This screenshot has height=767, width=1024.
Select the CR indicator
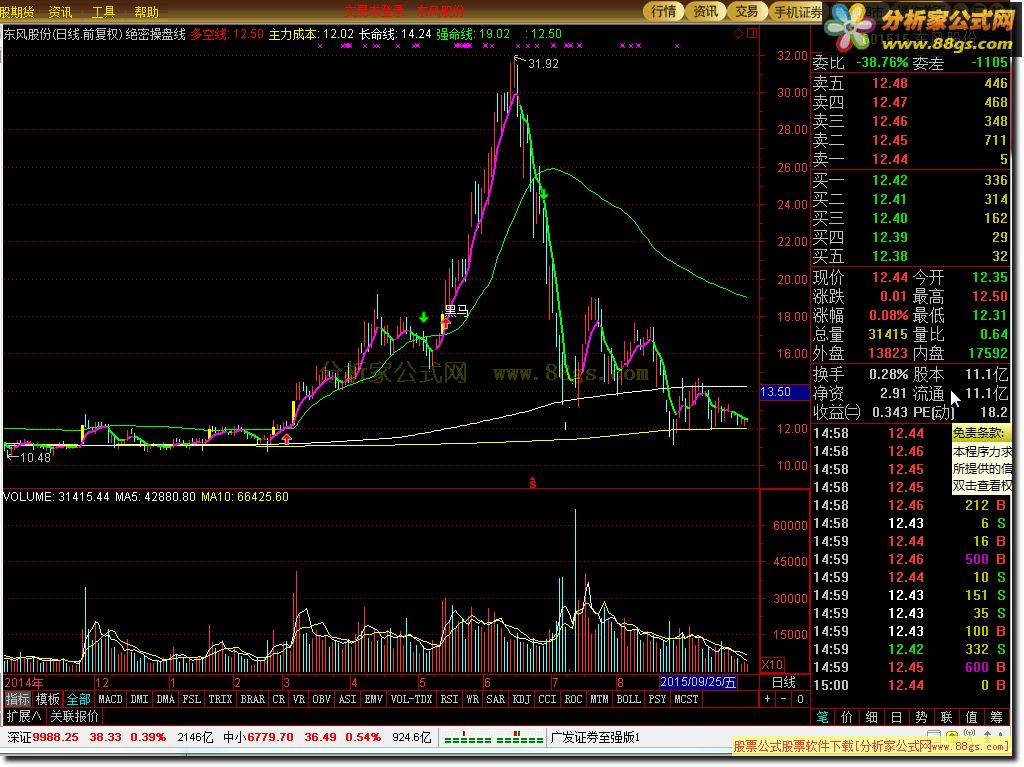click(279, 699)
